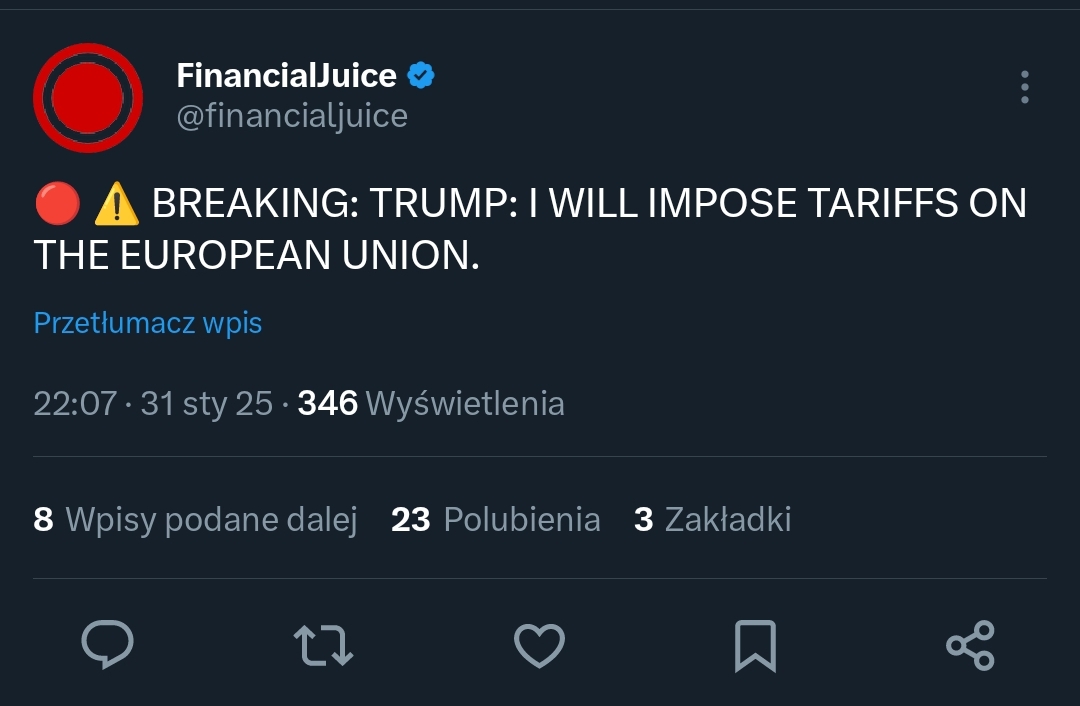Click the red circle emoji in the post
This screenshot has height=706, width=1080.
pyautogui.click(x=57, y=205)
